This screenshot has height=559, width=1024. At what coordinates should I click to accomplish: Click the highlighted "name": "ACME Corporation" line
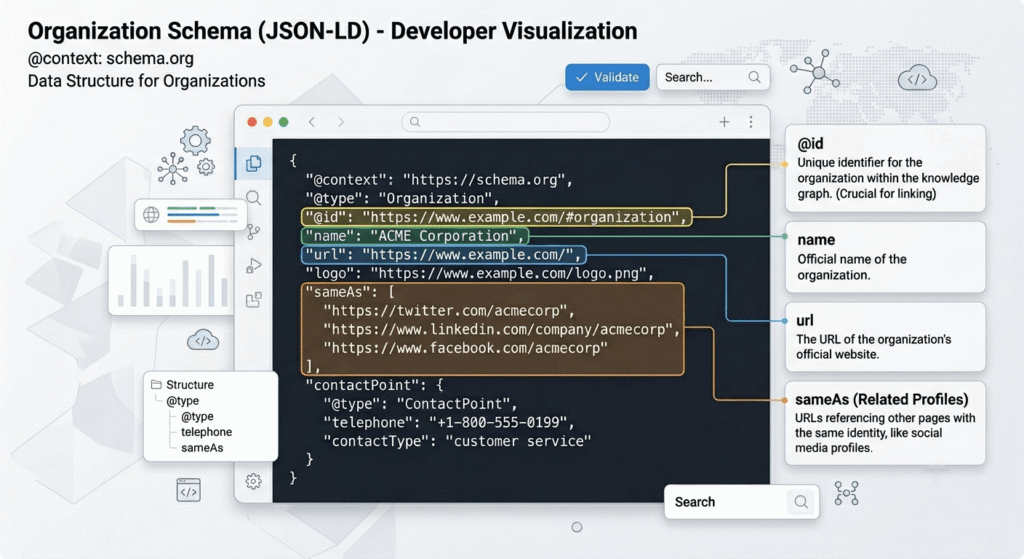[415, 236]
